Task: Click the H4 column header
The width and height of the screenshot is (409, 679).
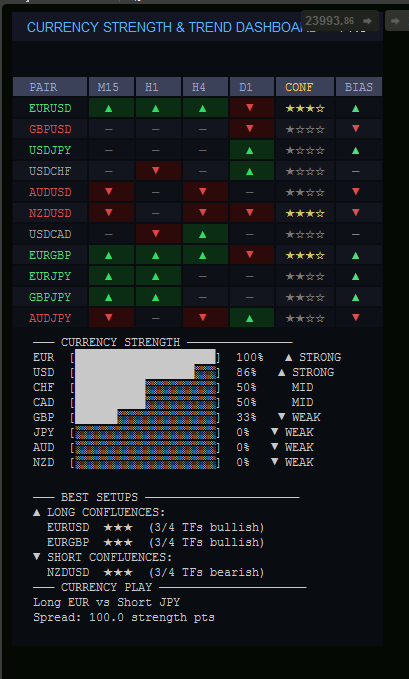Action: [x=205, y=87]
